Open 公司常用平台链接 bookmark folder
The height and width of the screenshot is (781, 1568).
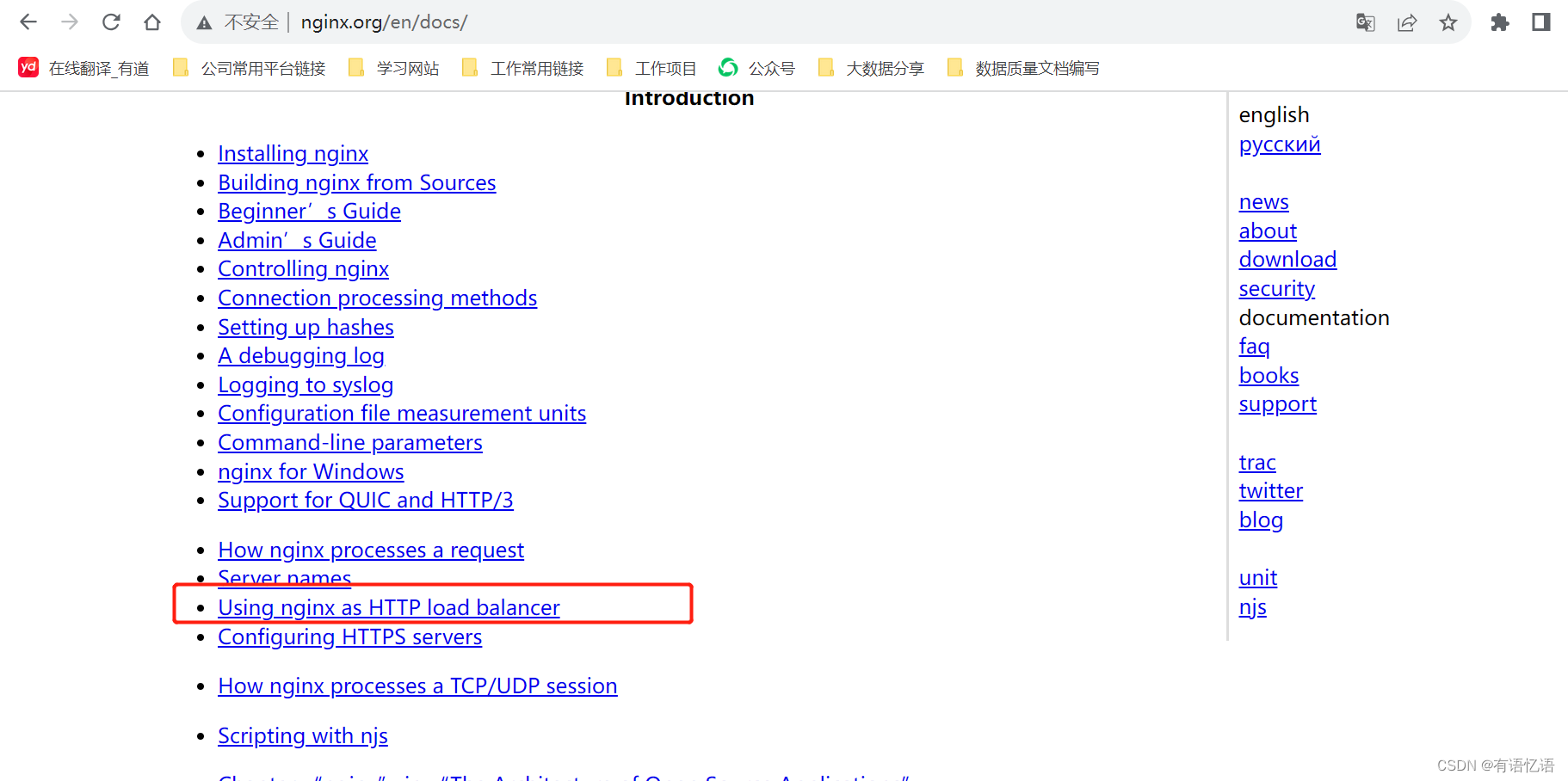(250, 68)
